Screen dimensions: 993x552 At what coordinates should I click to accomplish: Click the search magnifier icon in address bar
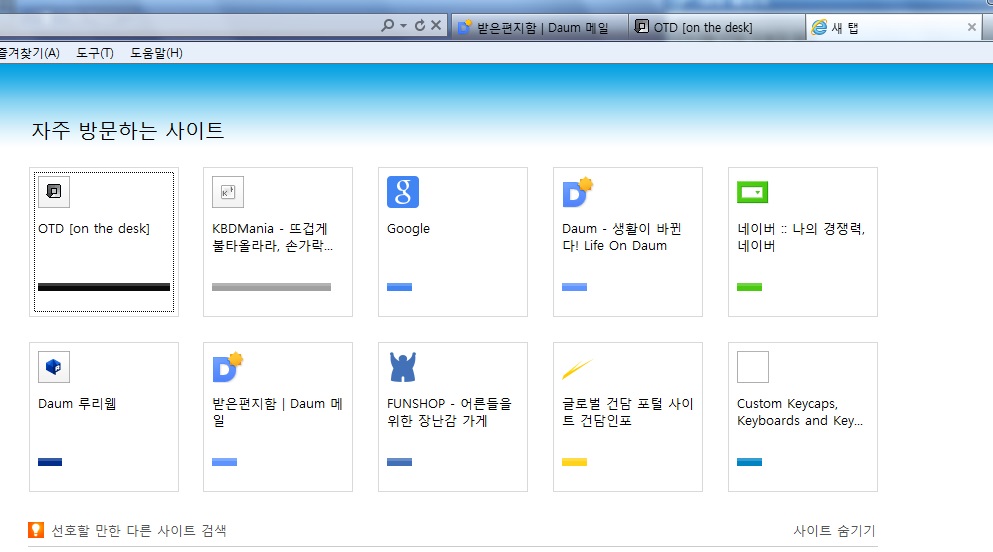[387, 25]
